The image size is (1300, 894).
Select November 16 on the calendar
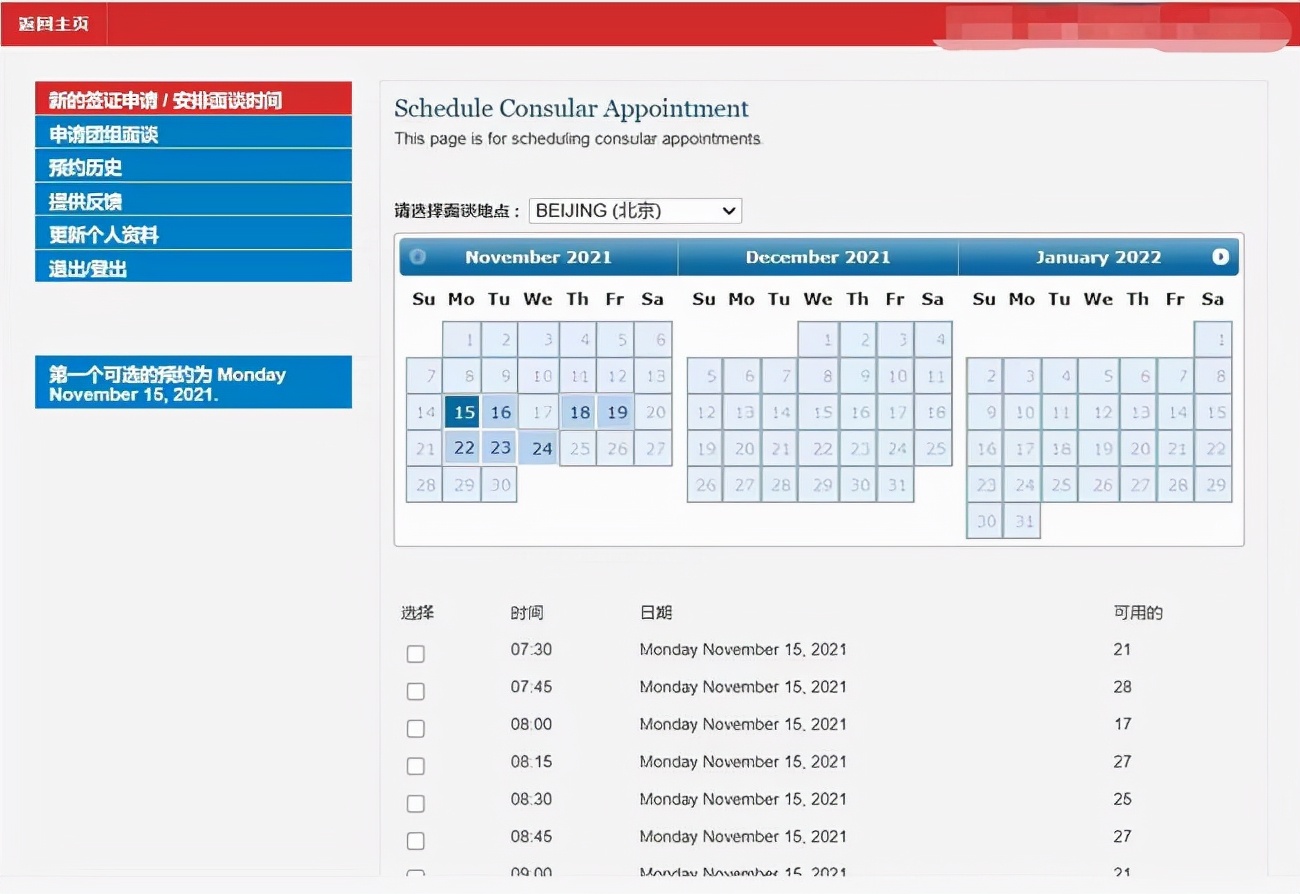pos(500,412)
